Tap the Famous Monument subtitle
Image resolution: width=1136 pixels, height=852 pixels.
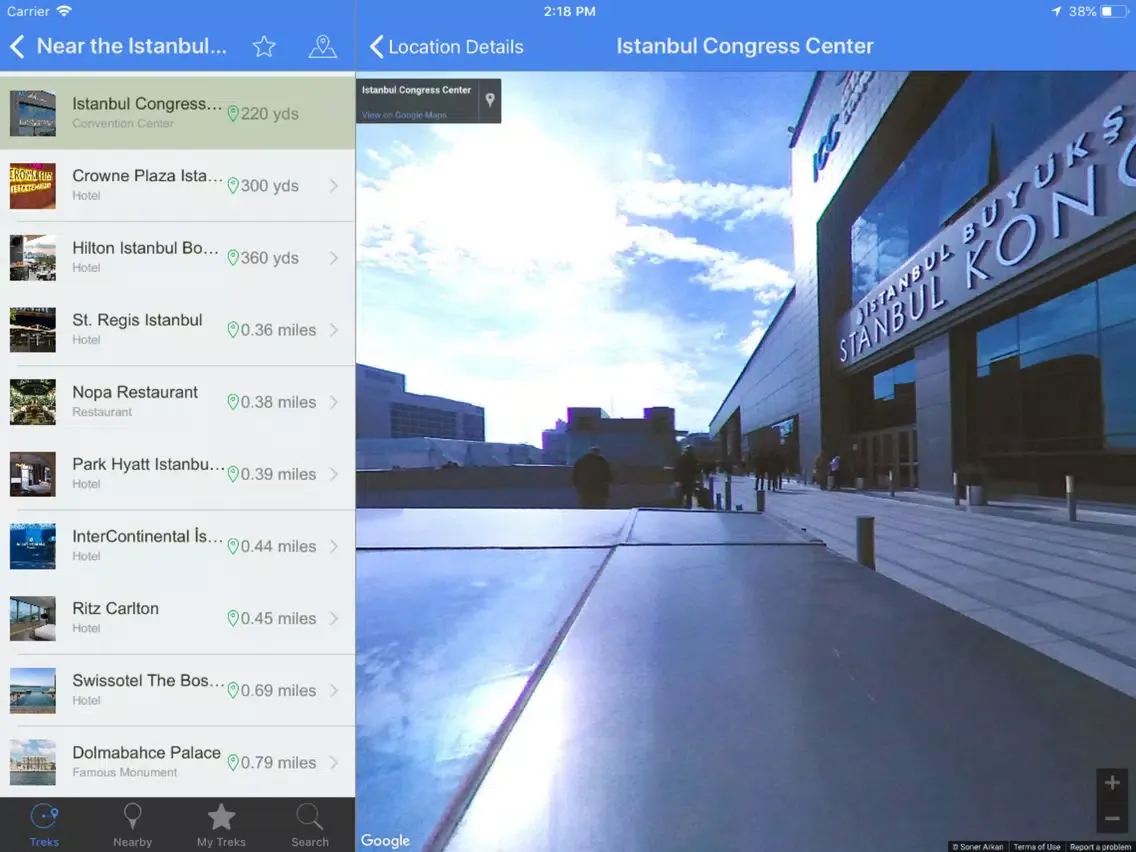pos(125,772)
